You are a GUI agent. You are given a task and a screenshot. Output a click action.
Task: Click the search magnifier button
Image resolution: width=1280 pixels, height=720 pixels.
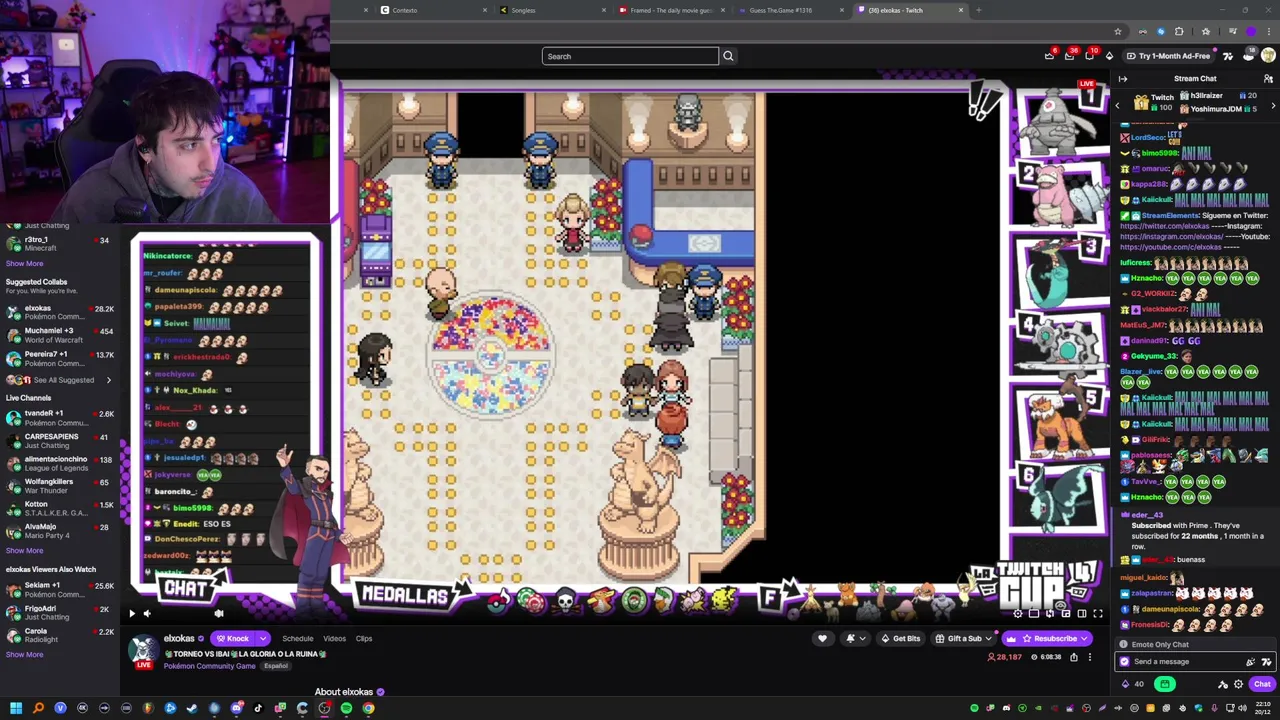(x=728, y=56)
